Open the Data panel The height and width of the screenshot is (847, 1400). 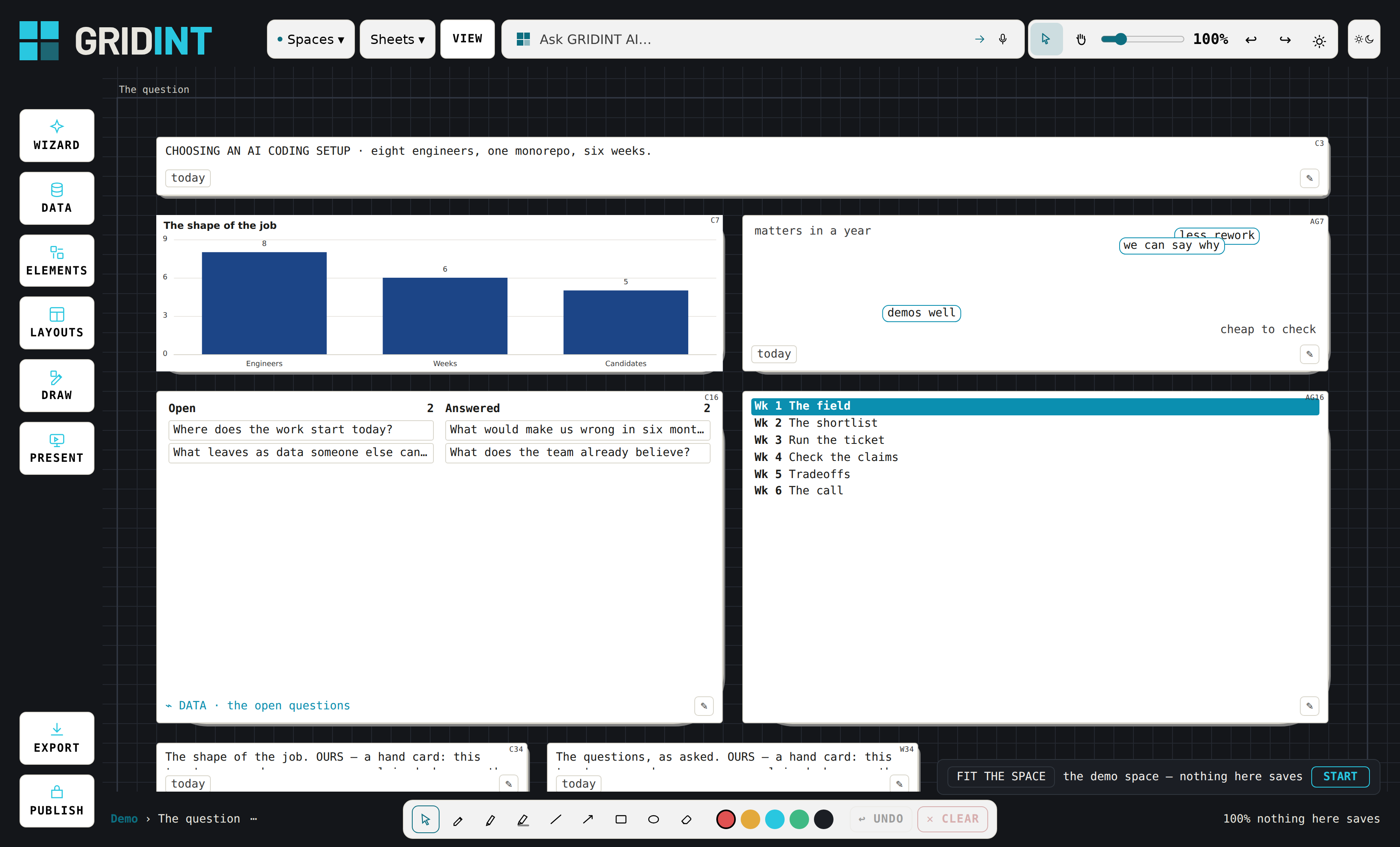tap(57, 198)
